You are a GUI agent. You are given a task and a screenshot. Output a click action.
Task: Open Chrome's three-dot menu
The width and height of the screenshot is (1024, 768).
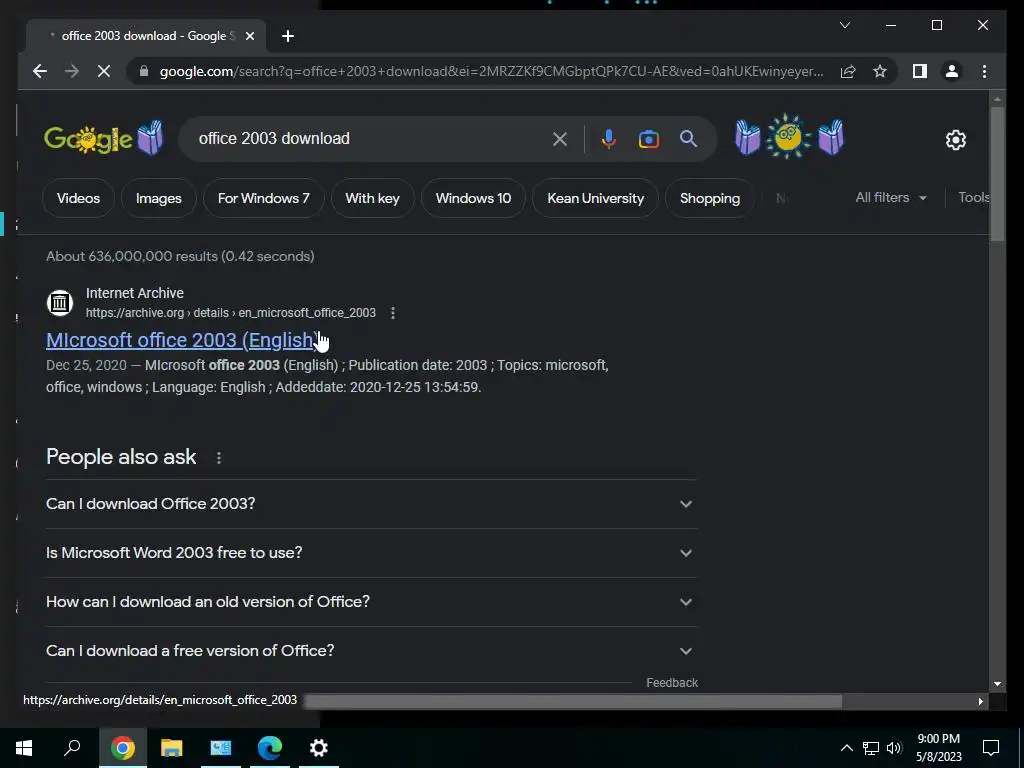point(984,71)
